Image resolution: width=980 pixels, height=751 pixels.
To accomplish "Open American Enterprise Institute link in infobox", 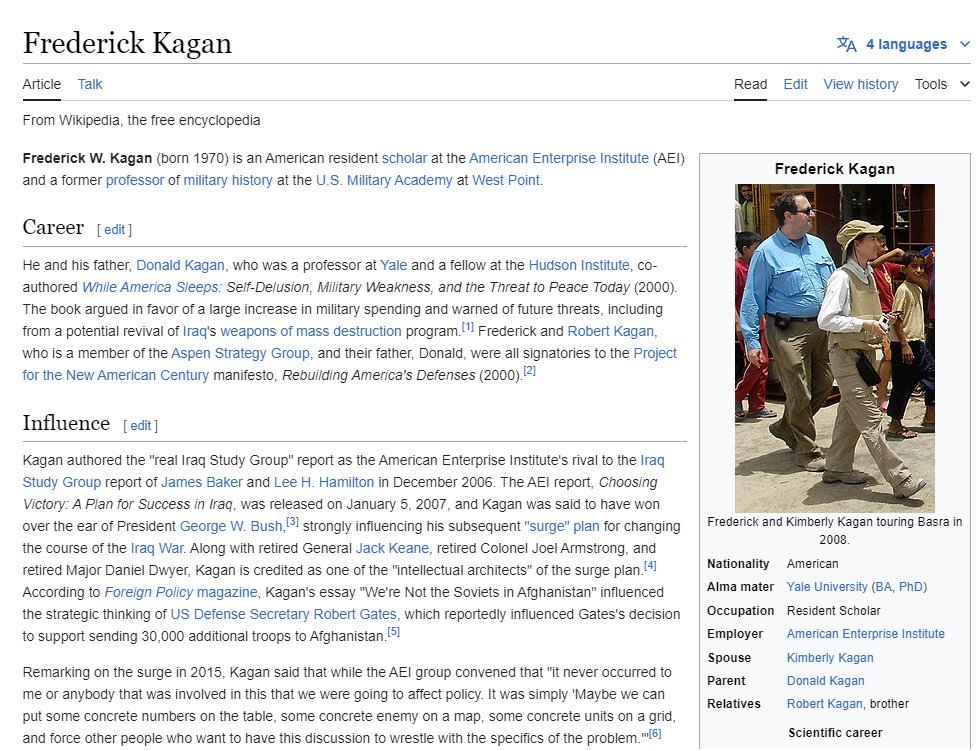I will (866, 634).
